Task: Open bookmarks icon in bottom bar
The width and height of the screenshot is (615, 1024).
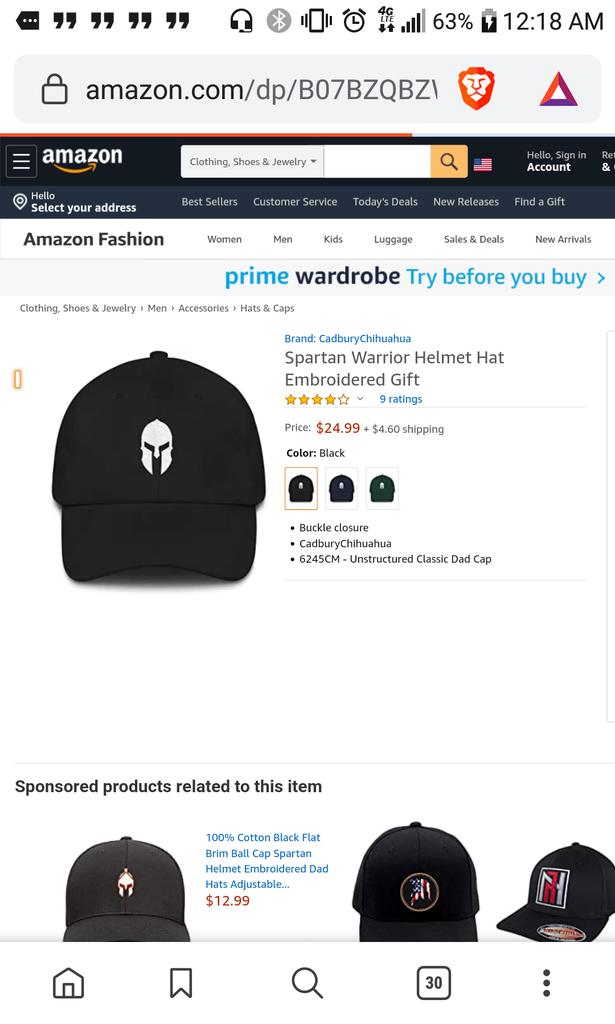Action: pos(181,983)
